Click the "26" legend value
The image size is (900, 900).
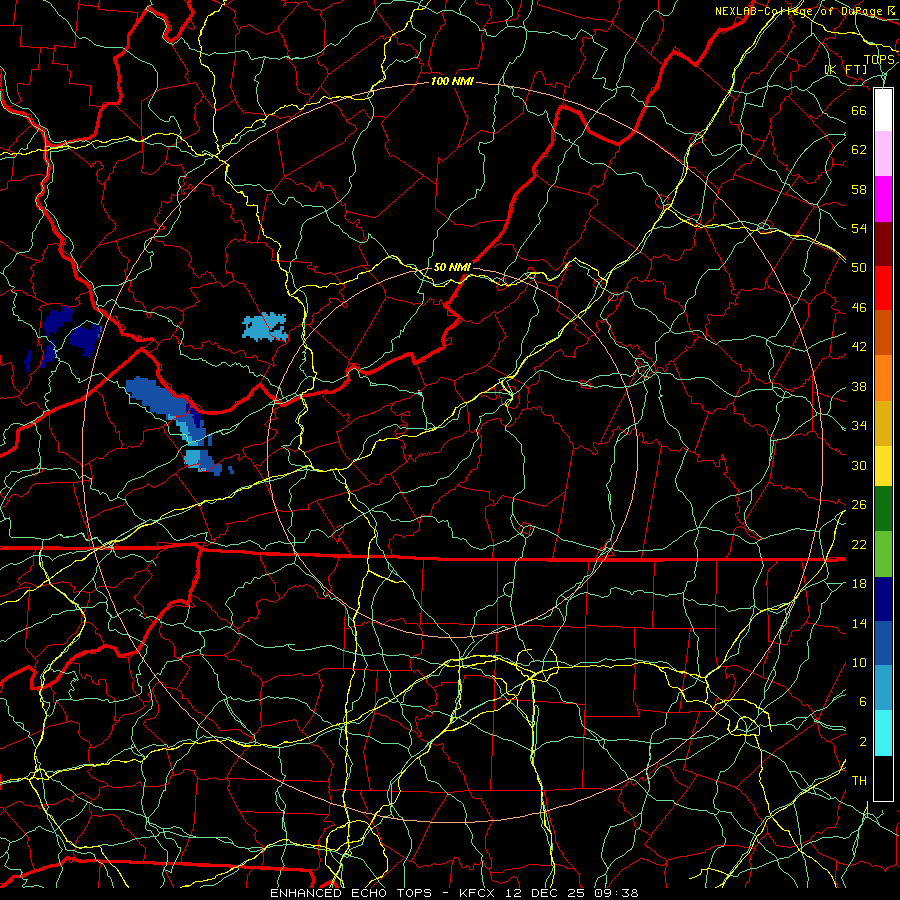(859, 505)
